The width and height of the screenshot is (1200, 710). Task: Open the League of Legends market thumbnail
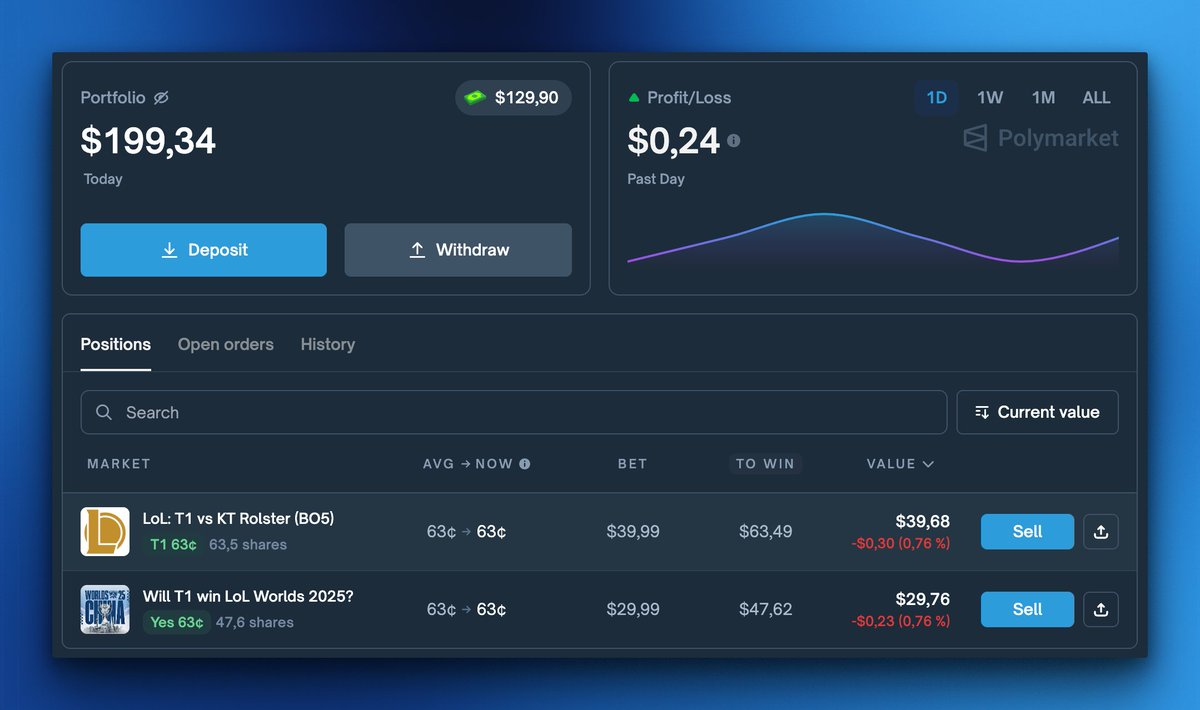[x=105, y=532]
